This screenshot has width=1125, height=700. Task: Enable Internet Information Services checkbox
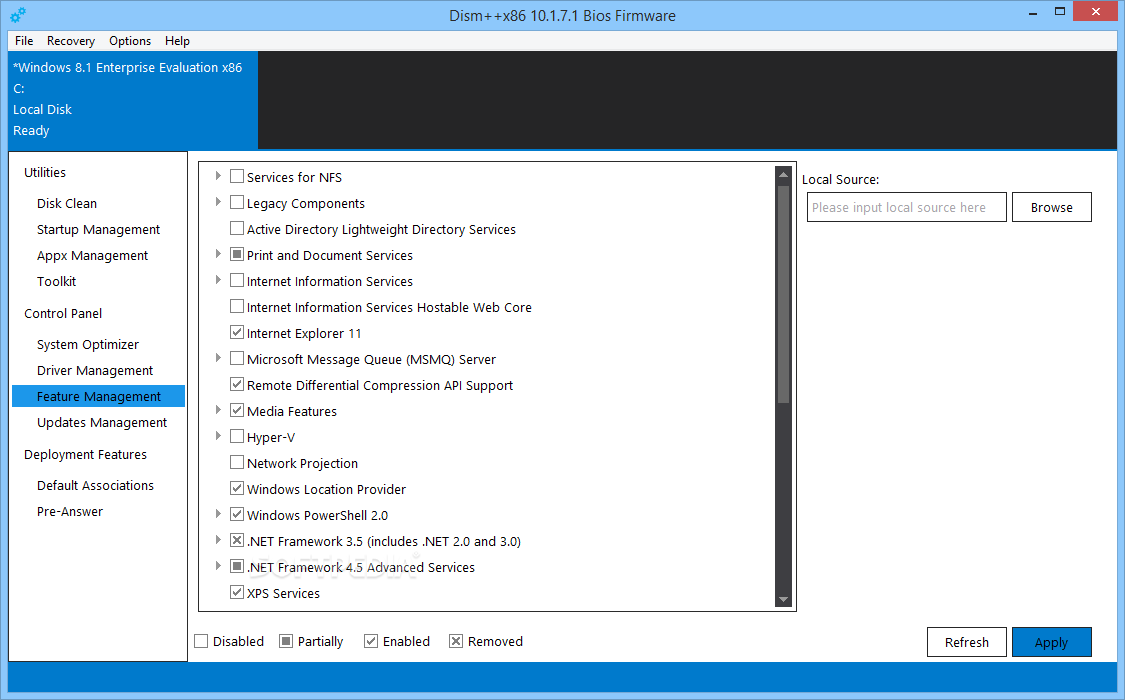pyautogui.click(x=237, y=280)
